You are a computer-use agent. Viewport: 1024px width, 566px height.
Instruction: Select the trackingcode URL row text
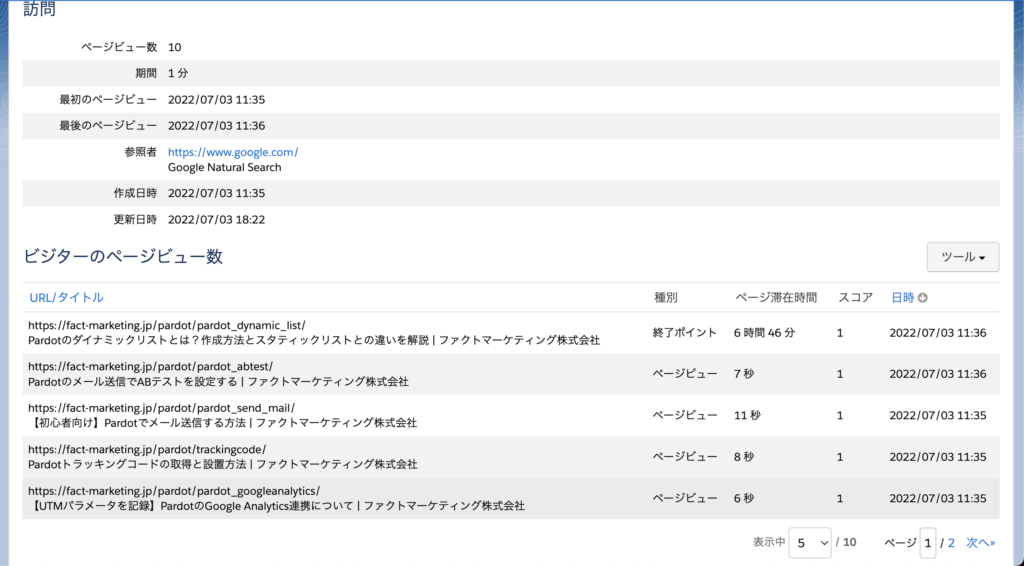pos(147,449)
